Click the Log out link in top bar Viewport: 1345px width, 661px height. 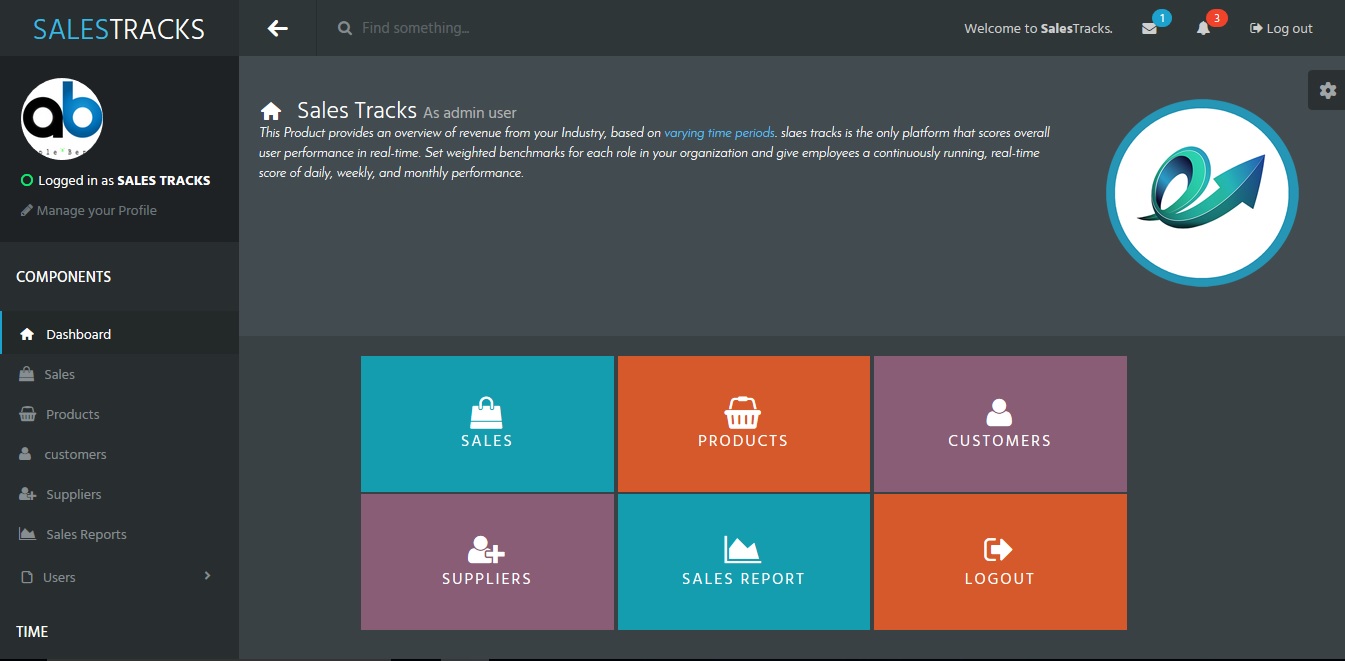pyautogui.click(x=1281, y=28)
